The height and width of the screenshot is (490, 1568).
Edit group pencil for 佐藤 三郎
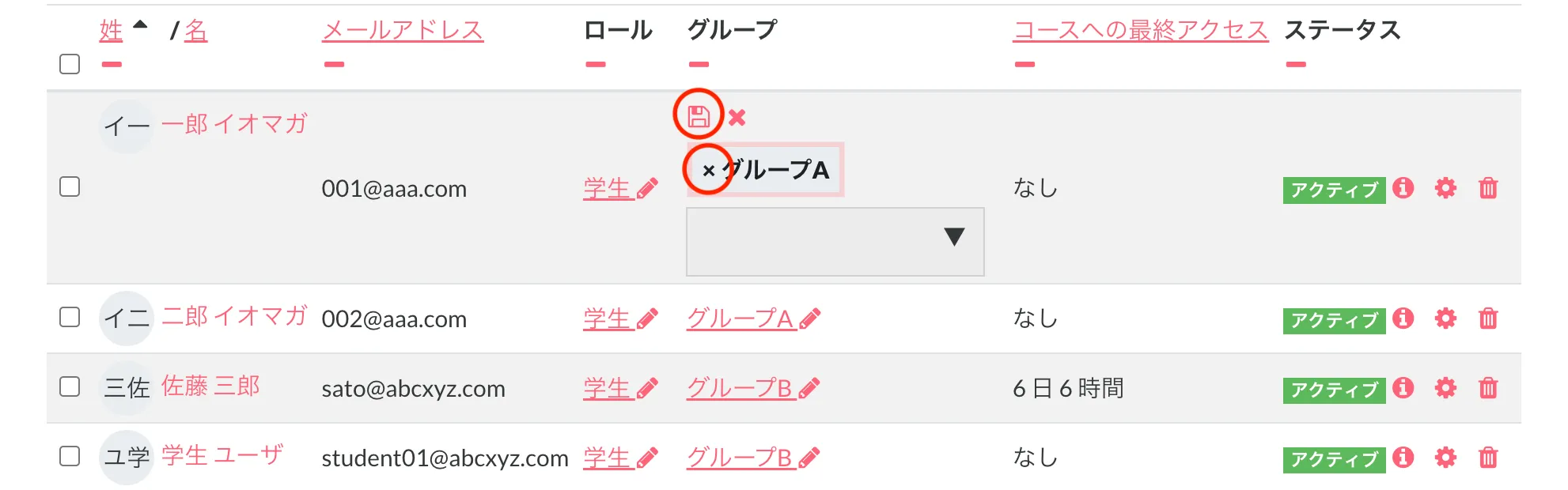coord(809,389)
